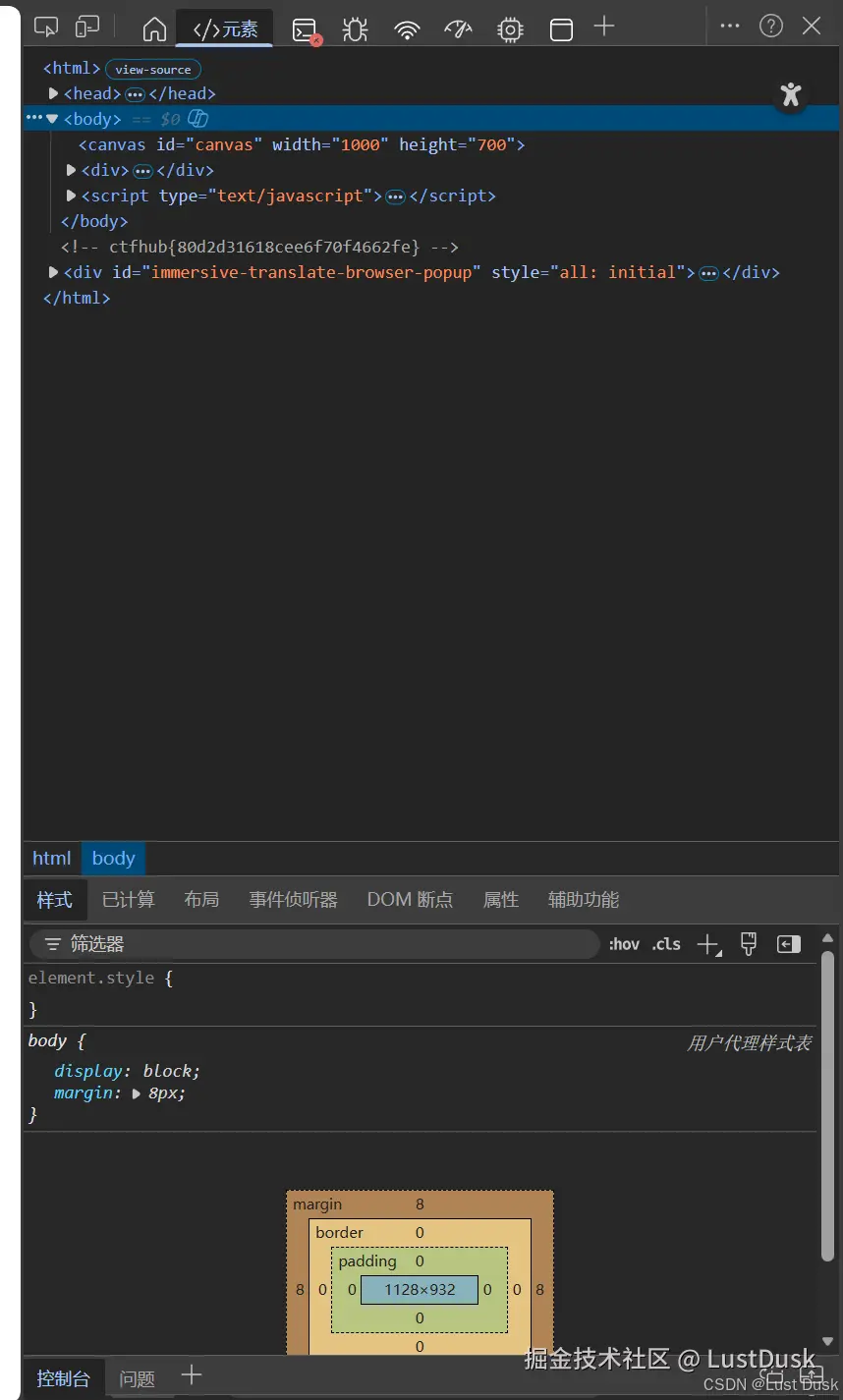Open the Welcome home icon tab
The width and height of the screenshot is (843, 1400).
coord(154,29)
